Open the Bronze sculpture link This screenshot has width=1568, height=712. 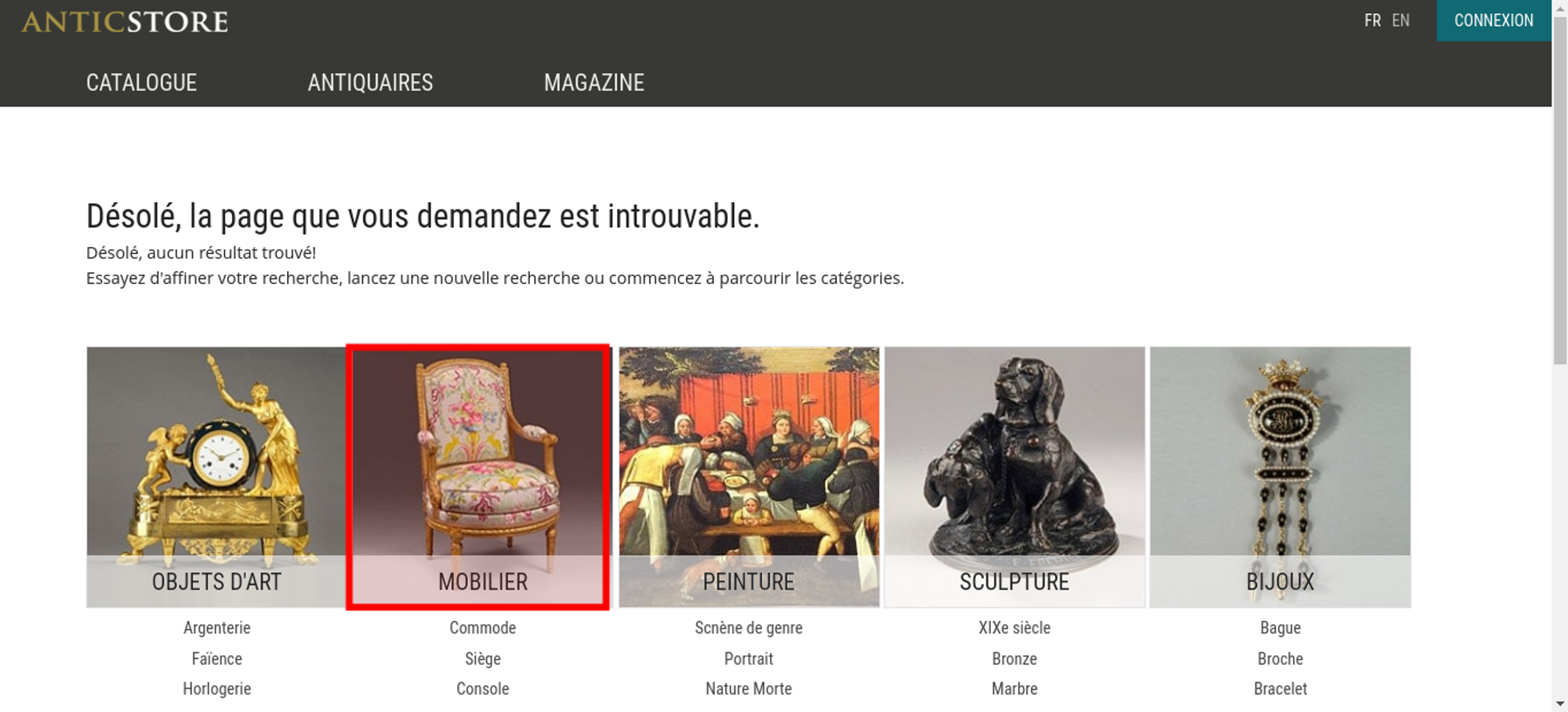(x=1014, y=659)
